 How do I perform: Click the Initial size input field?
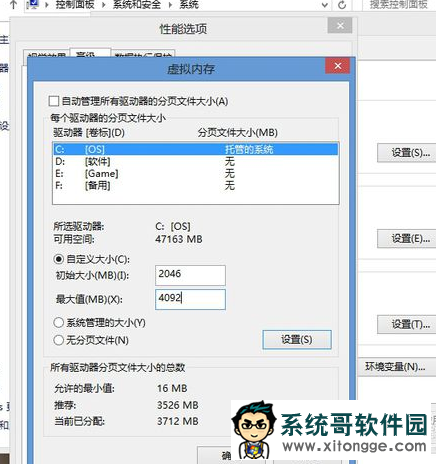(x=190, y=275)
